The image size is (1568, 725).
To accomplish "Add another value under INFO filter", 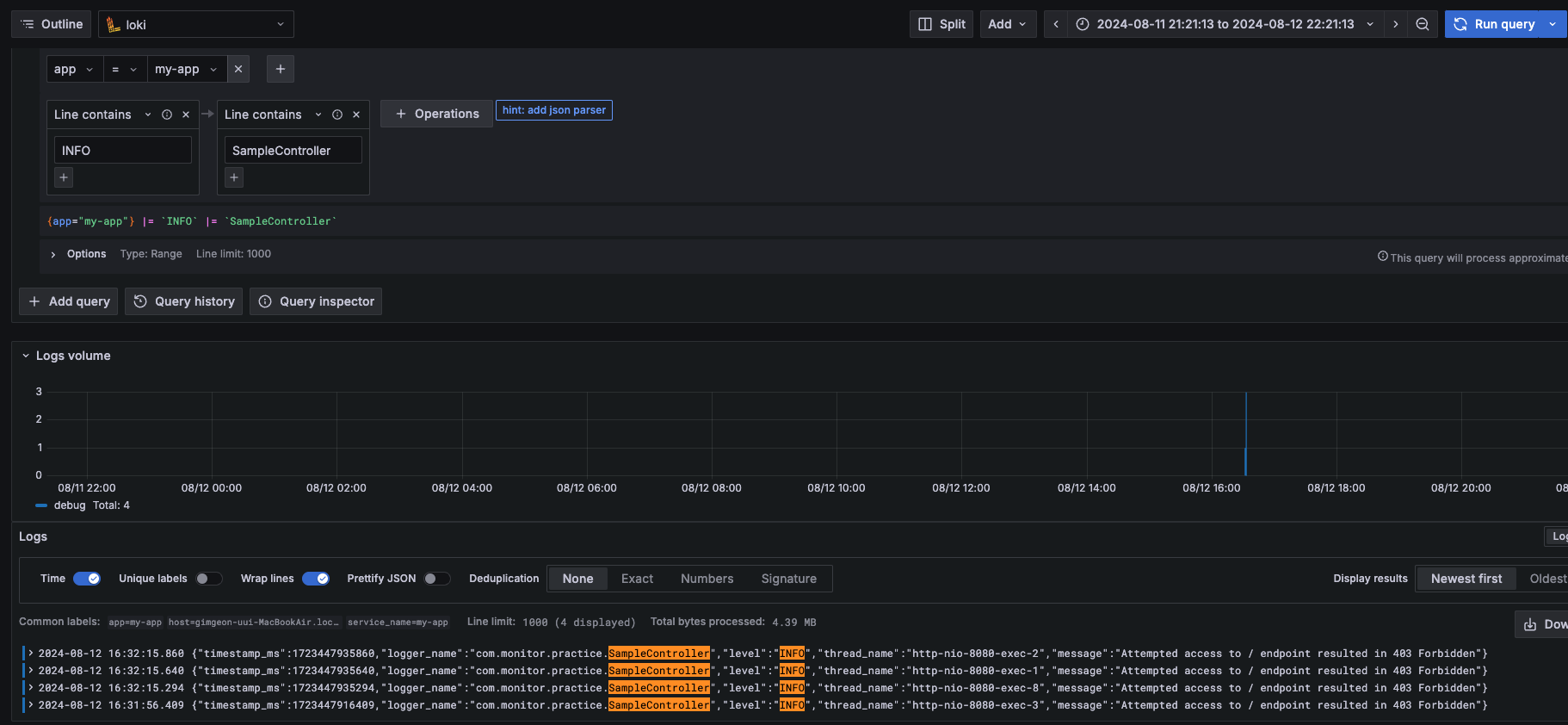I will tap(64, 177).
